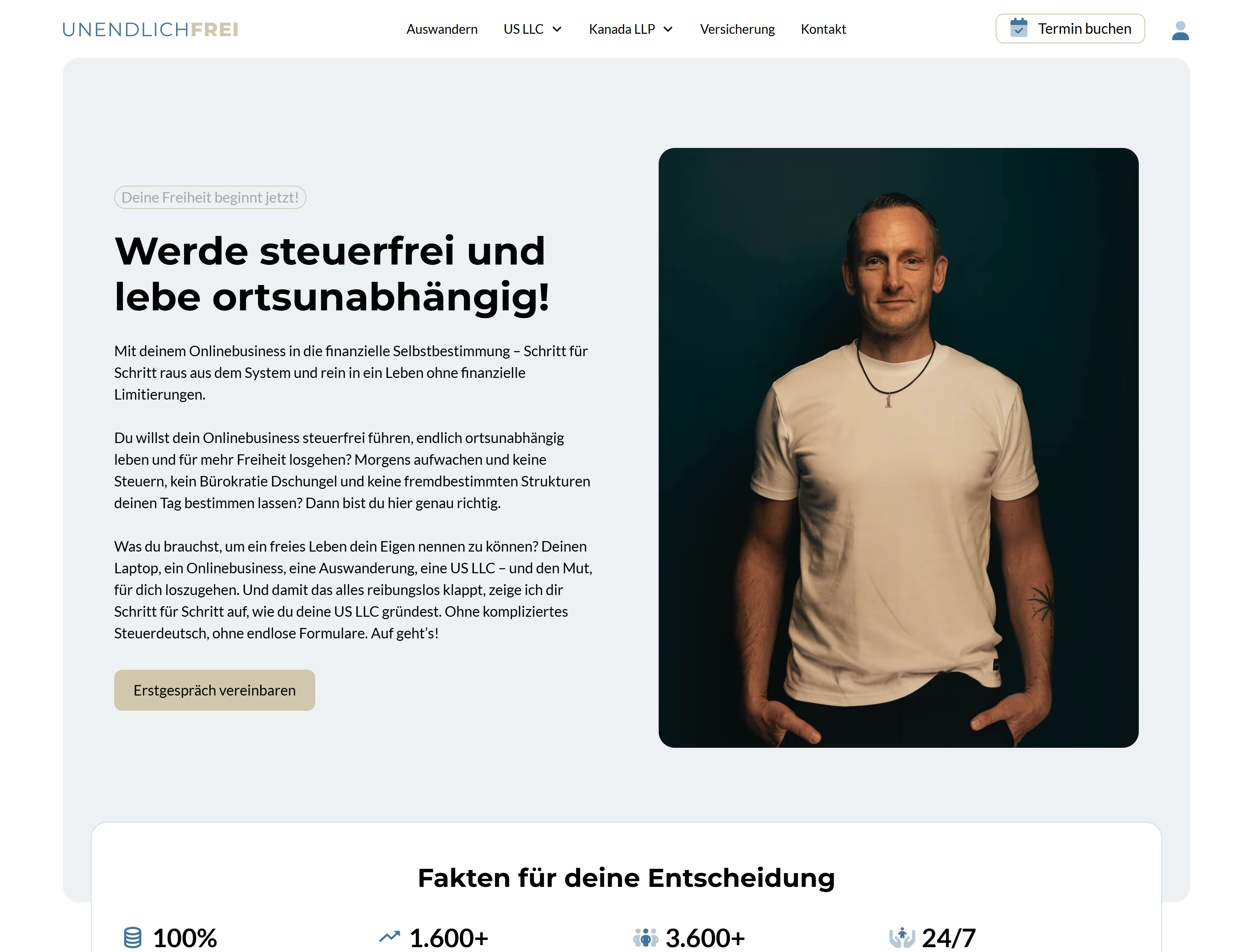Expand the US LLC dropdown chevron
This screenshot has height=952, width=1253.
click(557, 29)
